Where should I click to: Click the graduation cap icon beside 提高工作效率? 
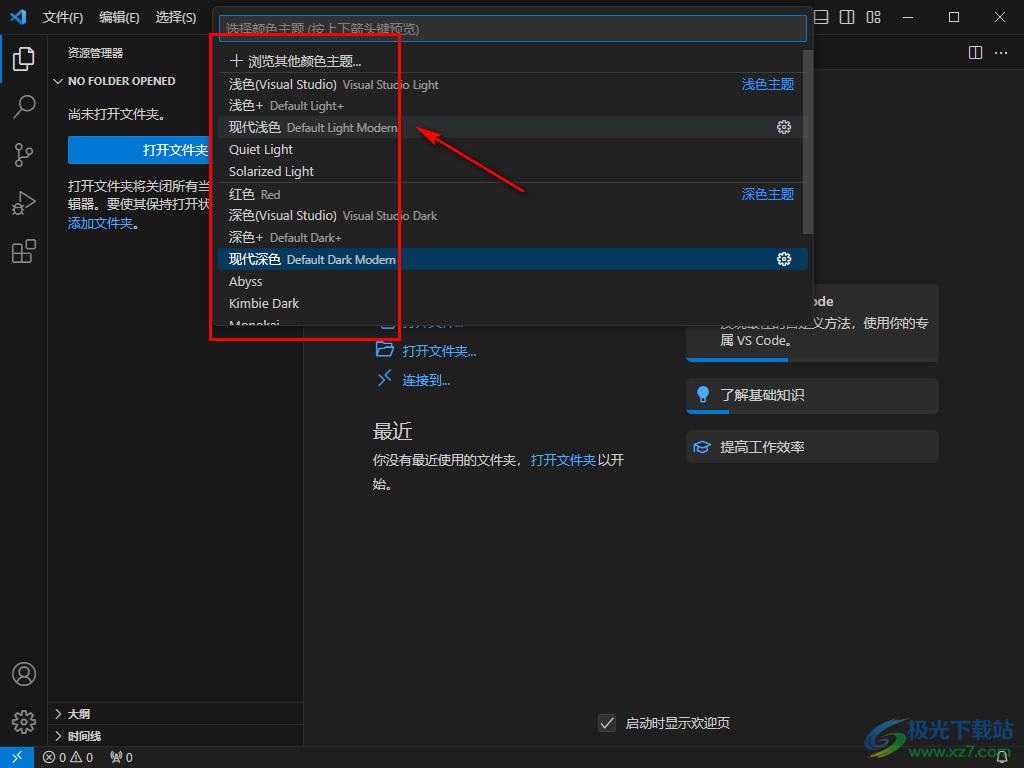702,447
